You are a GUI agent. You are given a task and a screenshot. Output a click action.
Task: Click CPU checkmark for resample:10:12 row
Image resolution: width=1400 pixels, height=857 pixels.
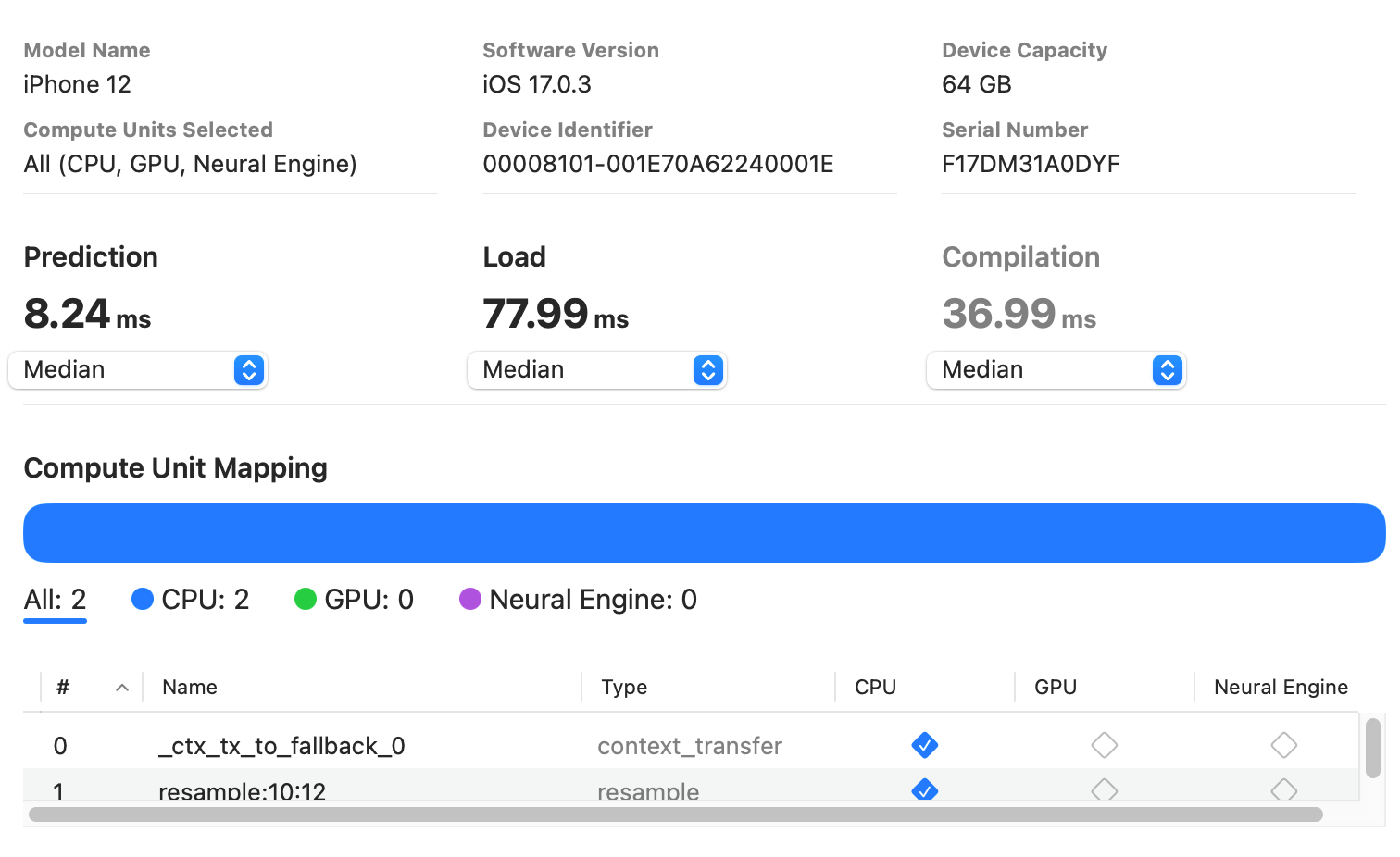point(924,789)
